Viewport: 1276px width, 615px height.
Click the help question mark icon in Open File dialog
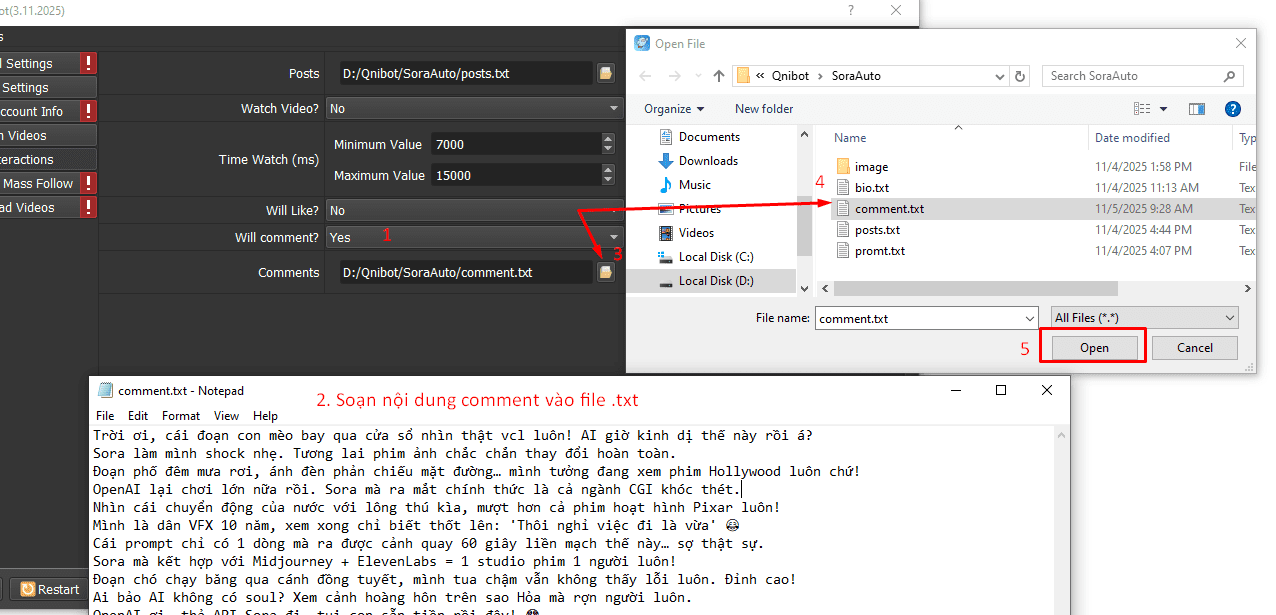(1233, 108)
